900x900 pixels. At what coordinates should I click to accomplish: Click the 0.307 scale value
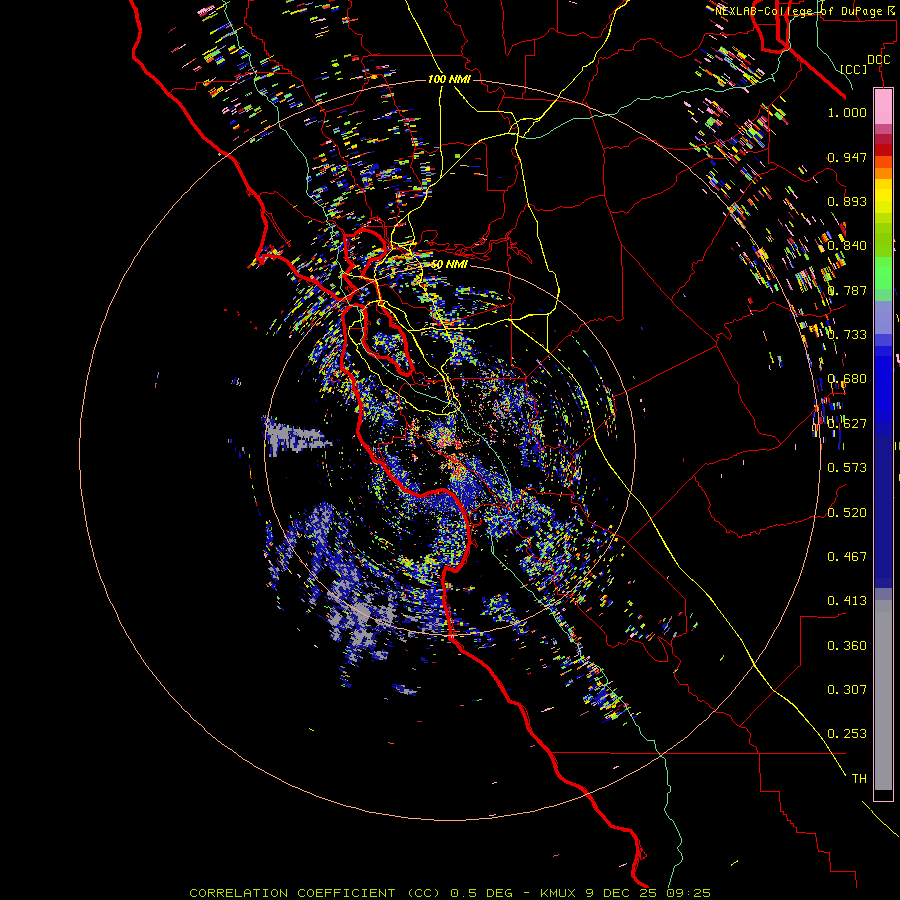tap(847, 690)
